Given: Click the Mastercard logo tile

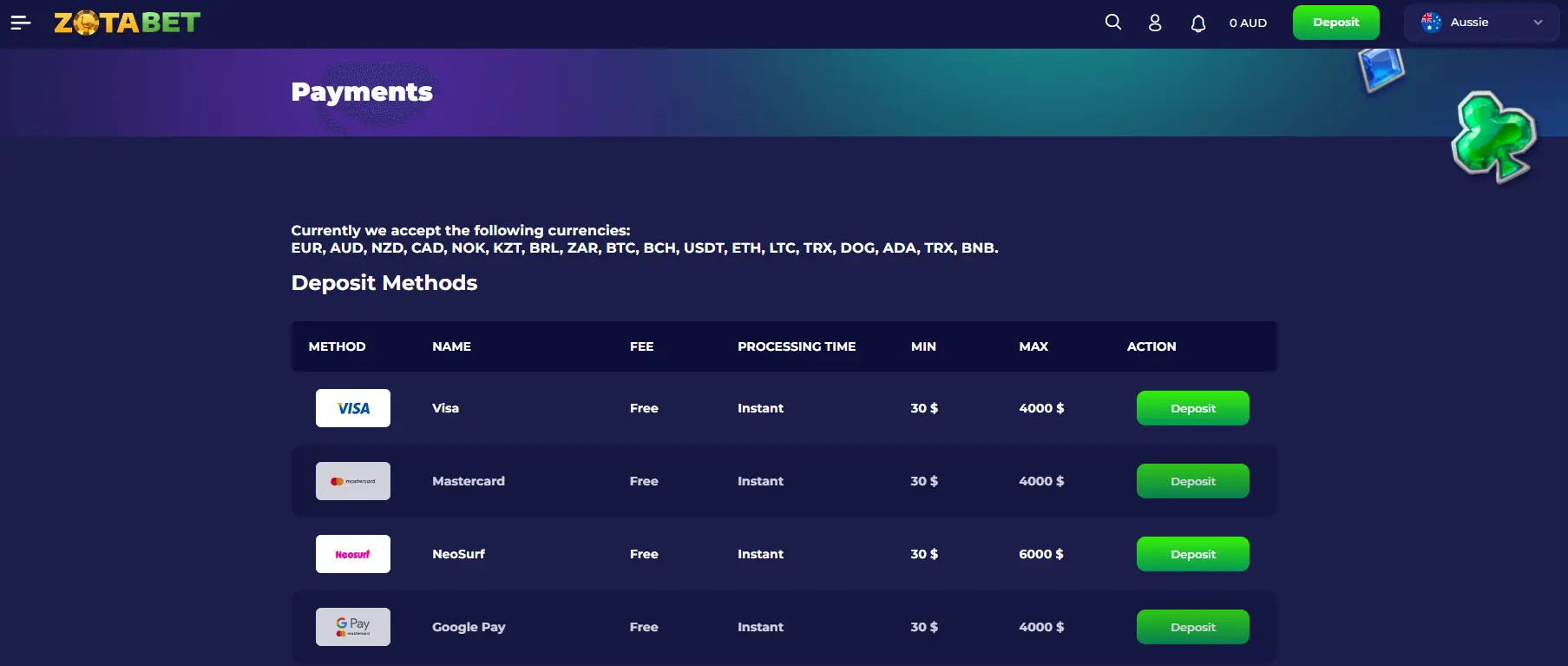Looking at the screenshot, I should pos(353,481).
